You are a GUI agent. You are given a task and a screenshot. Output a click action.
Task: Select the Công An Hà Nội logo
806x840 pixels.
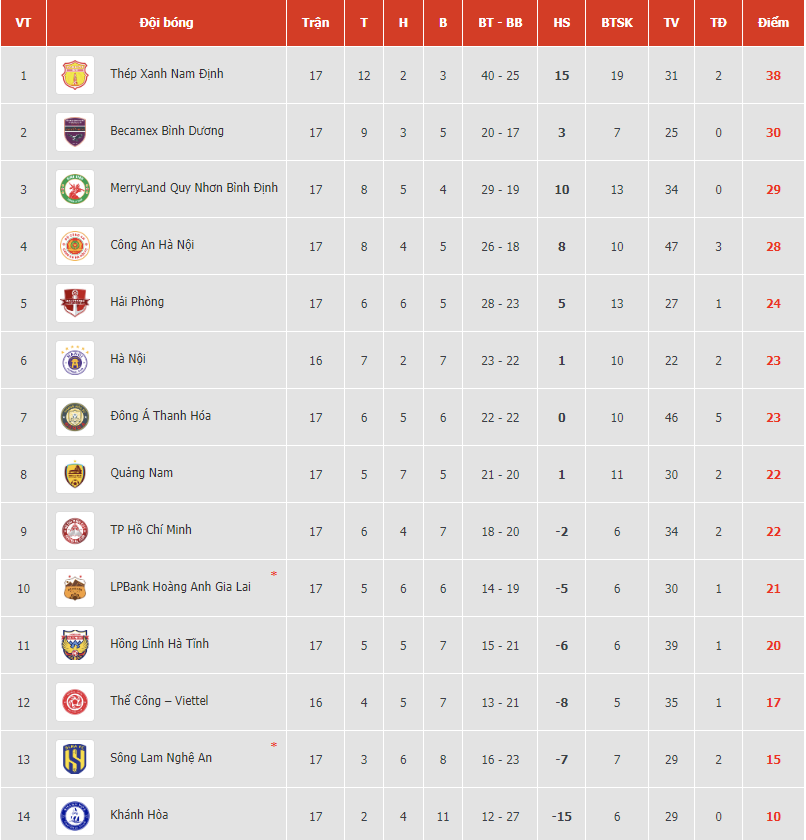[x=75, y=246]
